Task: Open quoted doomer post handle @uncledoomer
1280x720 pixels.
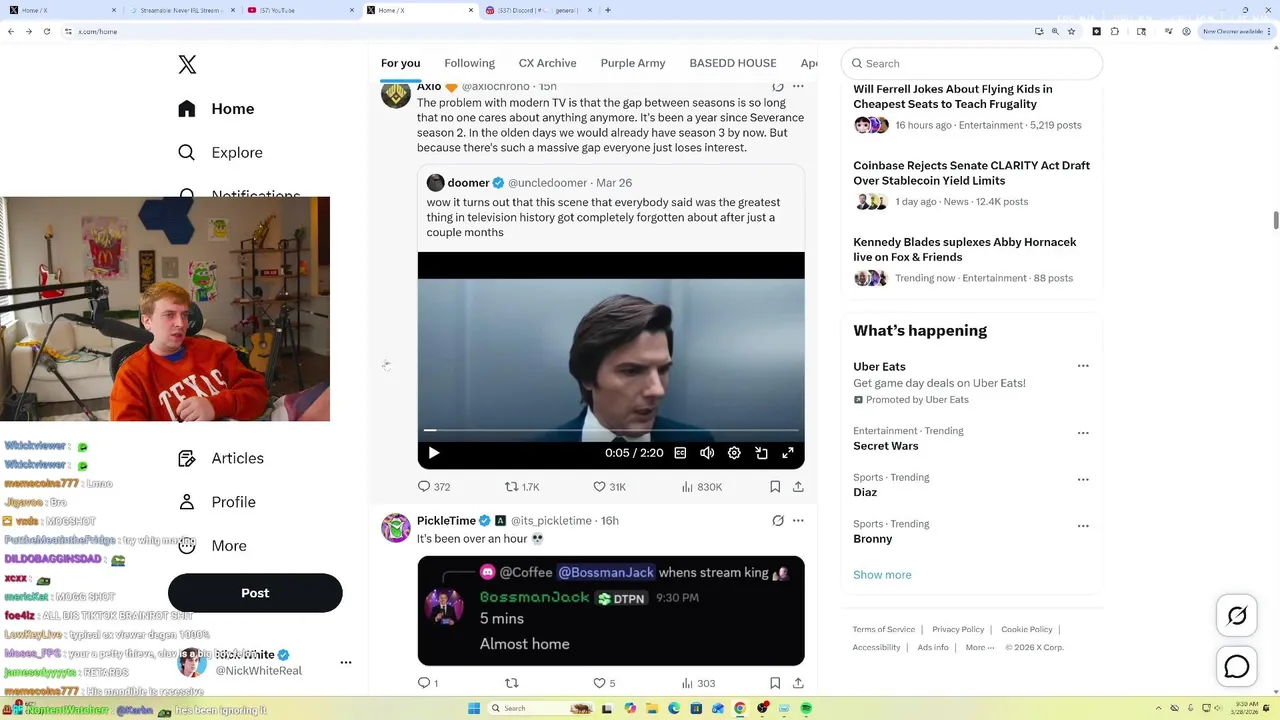Action: click(546, 183)
